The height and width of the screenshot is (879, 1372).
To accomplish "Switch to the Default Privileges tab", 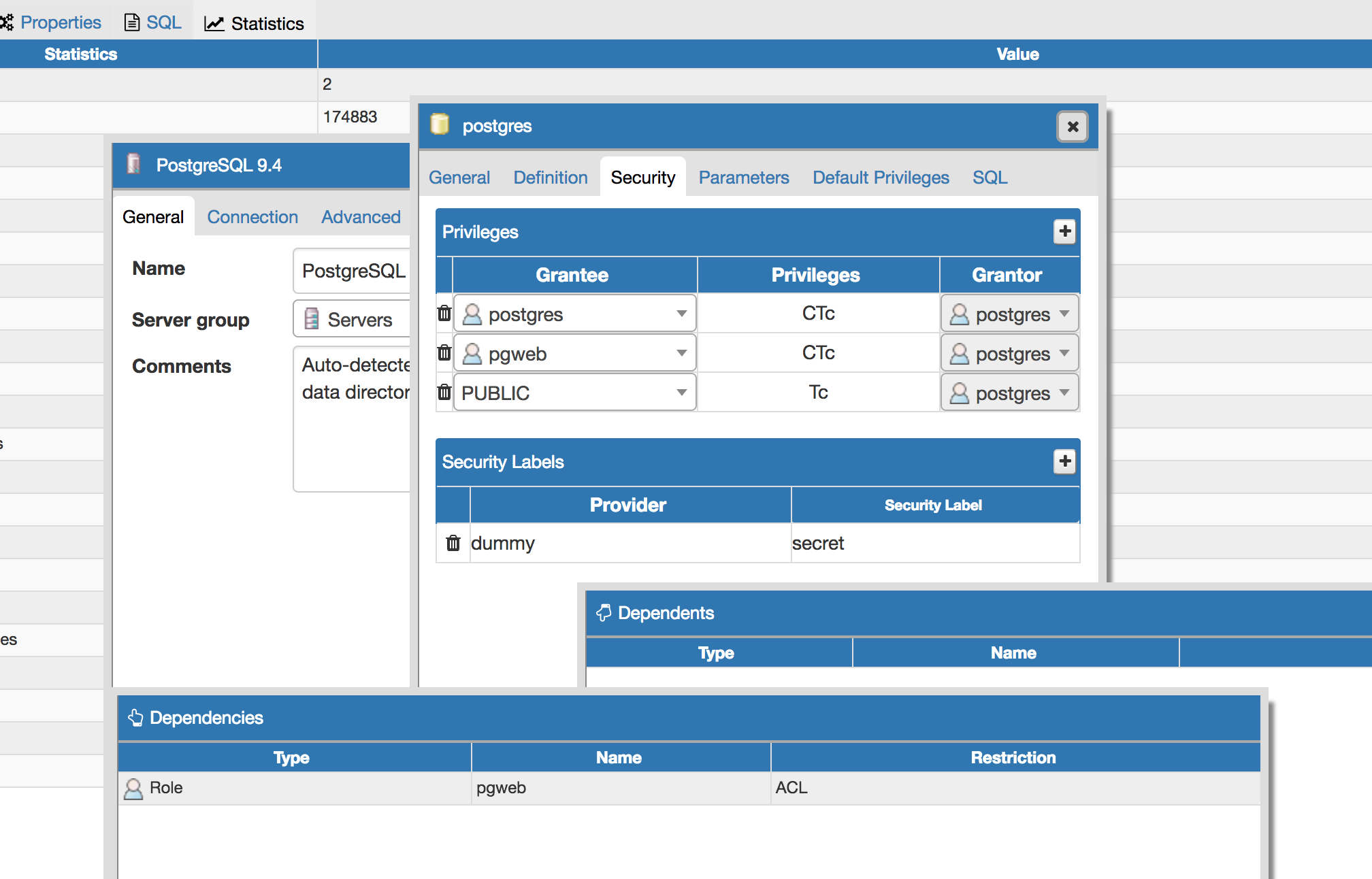I will 880,178.
